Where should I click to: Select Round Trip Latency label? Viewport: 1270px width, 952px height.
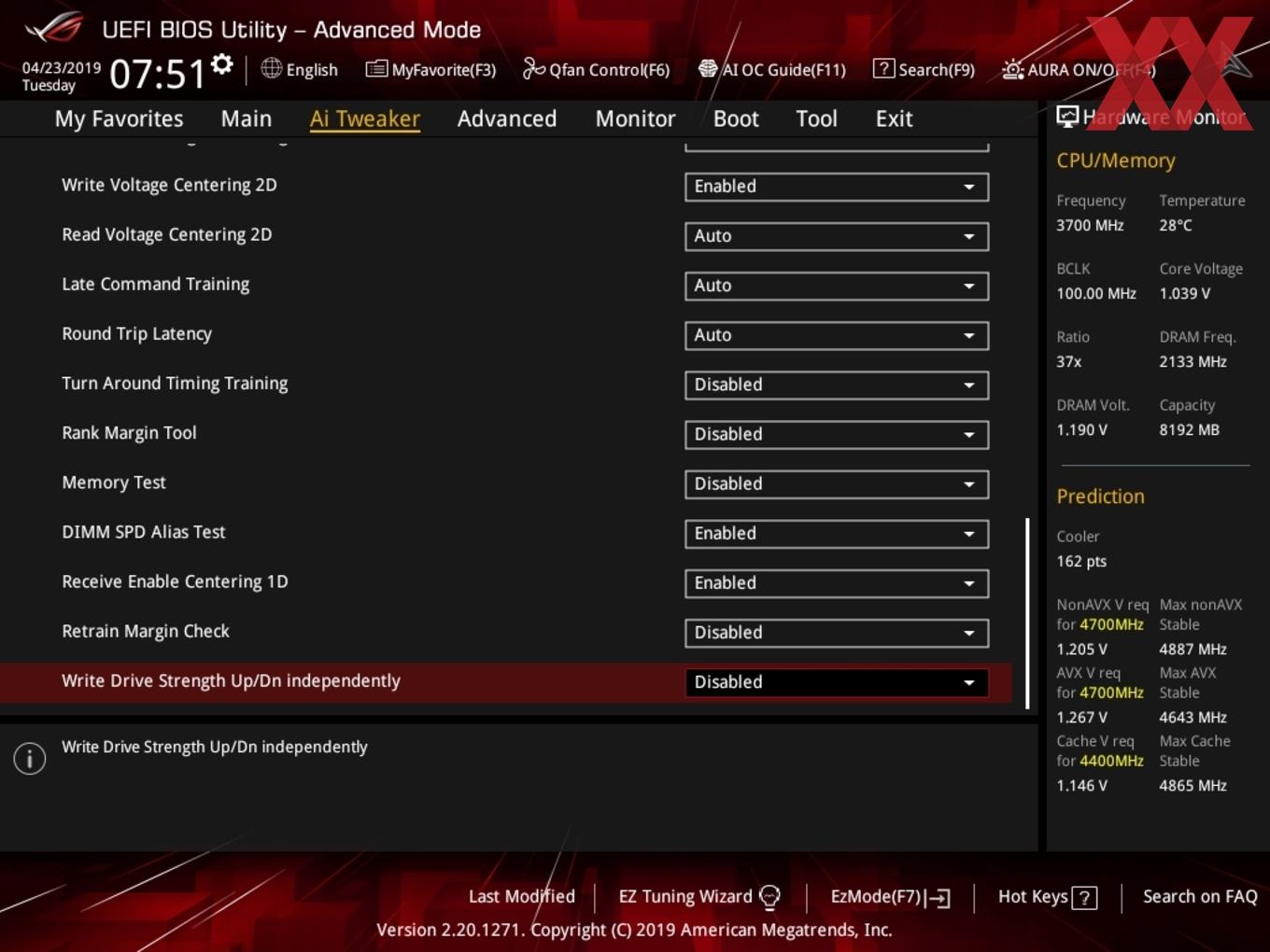(x=136, y=333)
